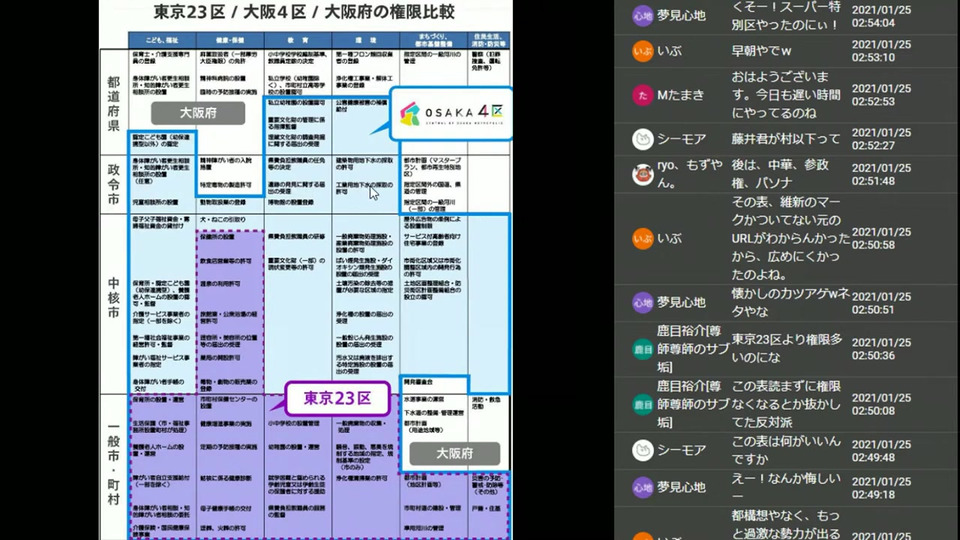960x540 pixels.
Task: Click timestamp 2021/01/25 02:49:48
Action: point(881,451)
